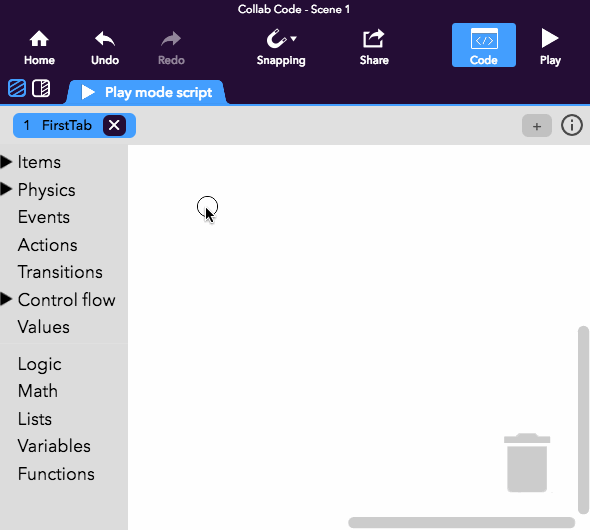Add a new script tab with plus
590x530 pixels.
point(537,126)
